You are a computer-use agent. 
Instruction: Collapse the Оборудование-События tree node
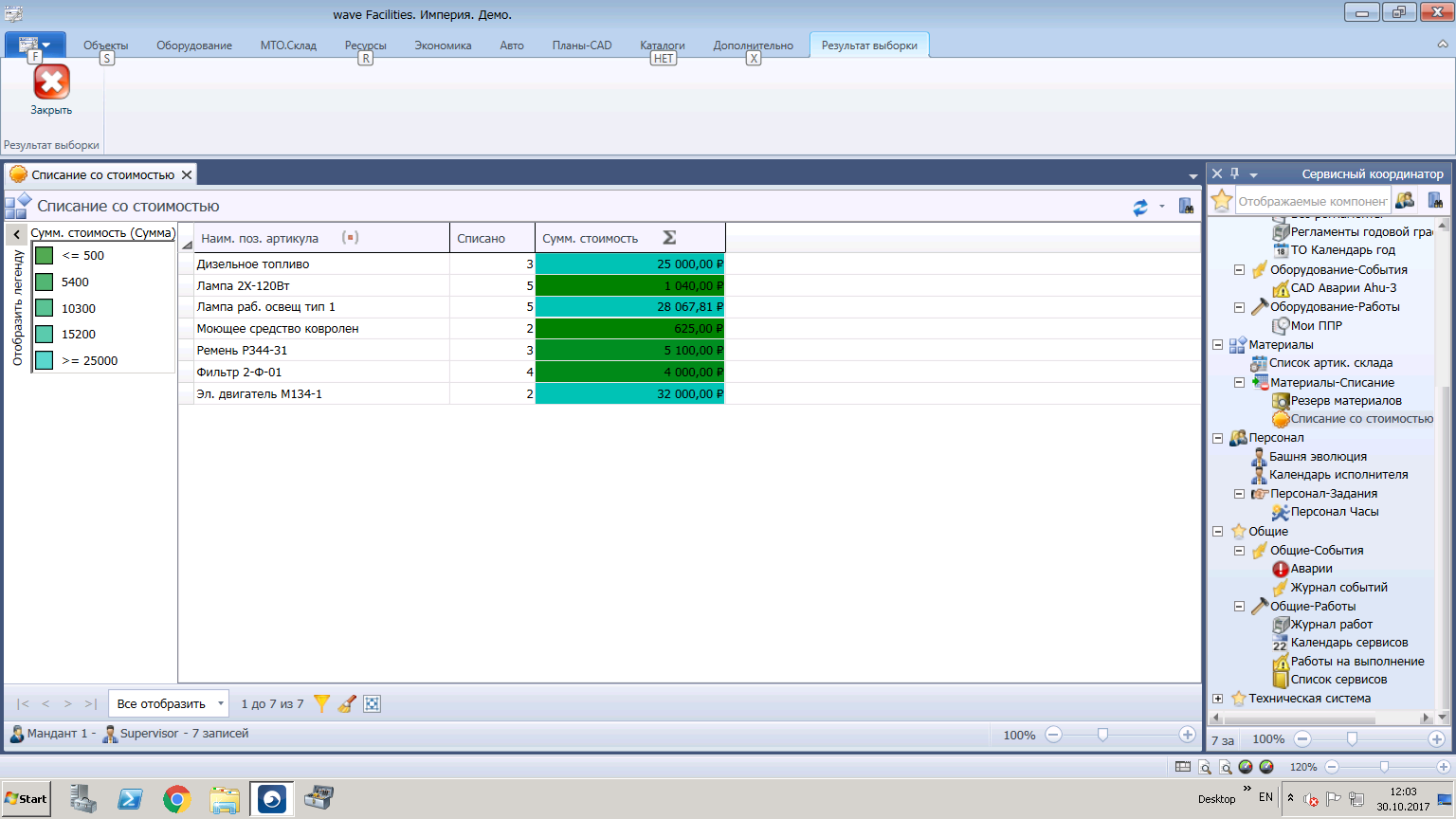(1239, 270)
